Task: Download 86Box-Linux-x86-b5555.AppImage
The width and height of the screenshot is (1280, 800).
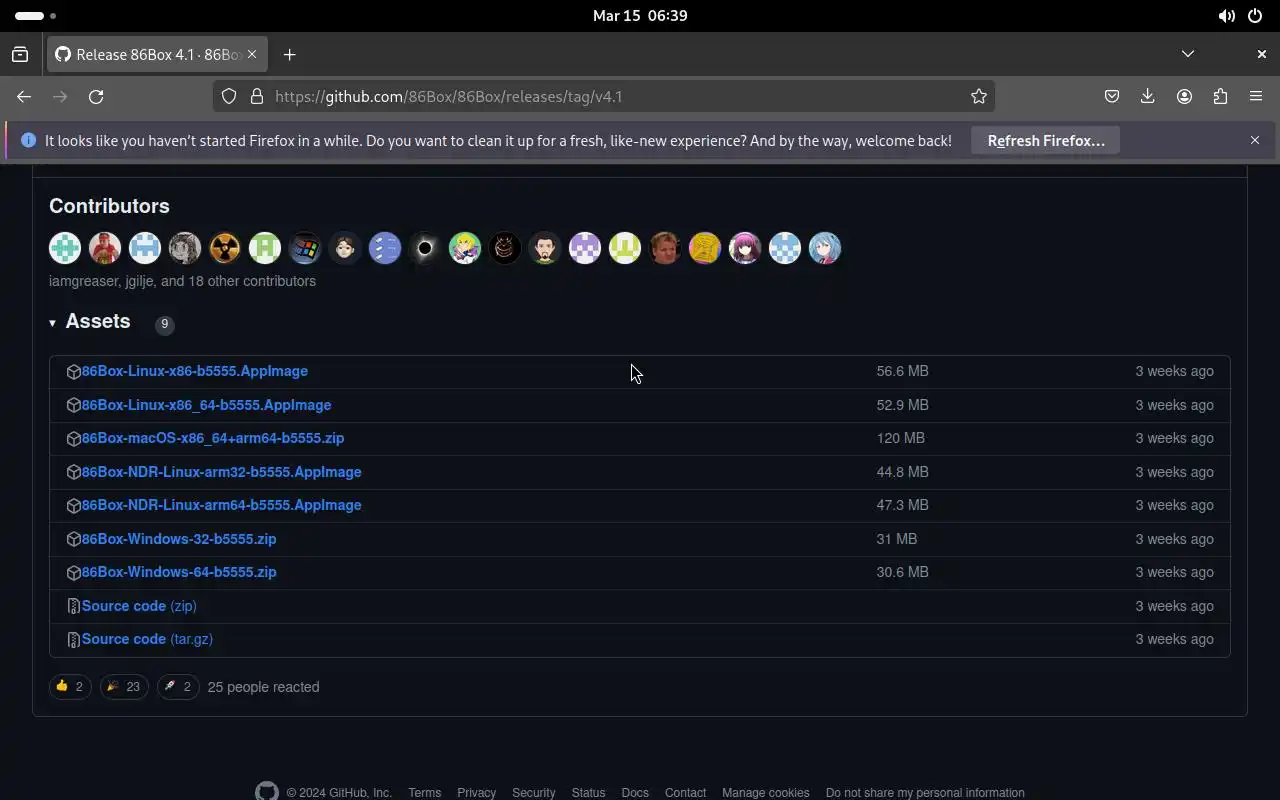Action: tap(194, 371)
